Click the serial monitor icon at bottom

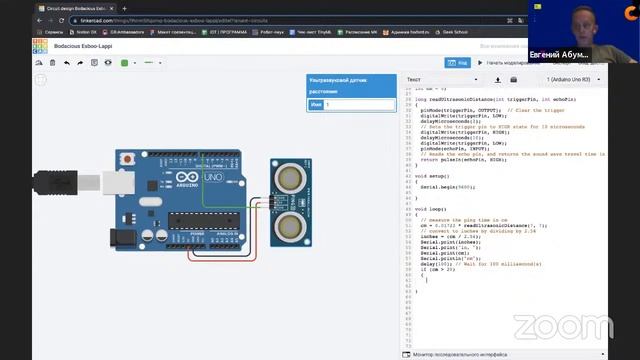pyautogui.click(x=406, y=355)
